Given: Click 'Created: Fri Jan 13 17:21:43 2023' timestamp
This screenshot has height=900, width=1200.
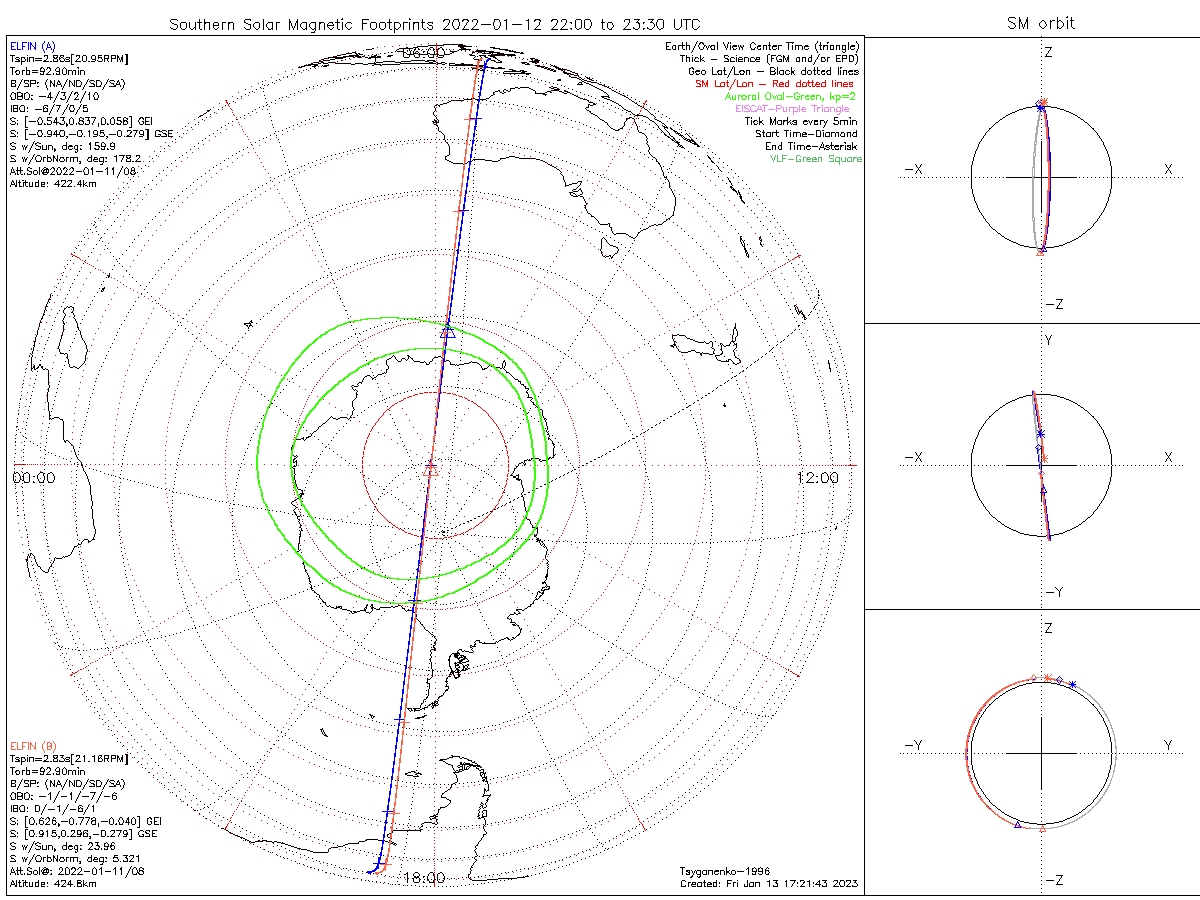Looking at the screenshot, I should tap(769, 884).
